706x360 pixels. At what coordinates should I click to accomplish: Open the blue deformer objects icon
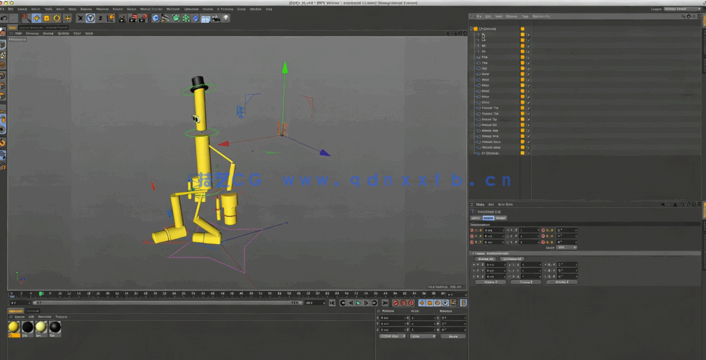pos(195,18)
